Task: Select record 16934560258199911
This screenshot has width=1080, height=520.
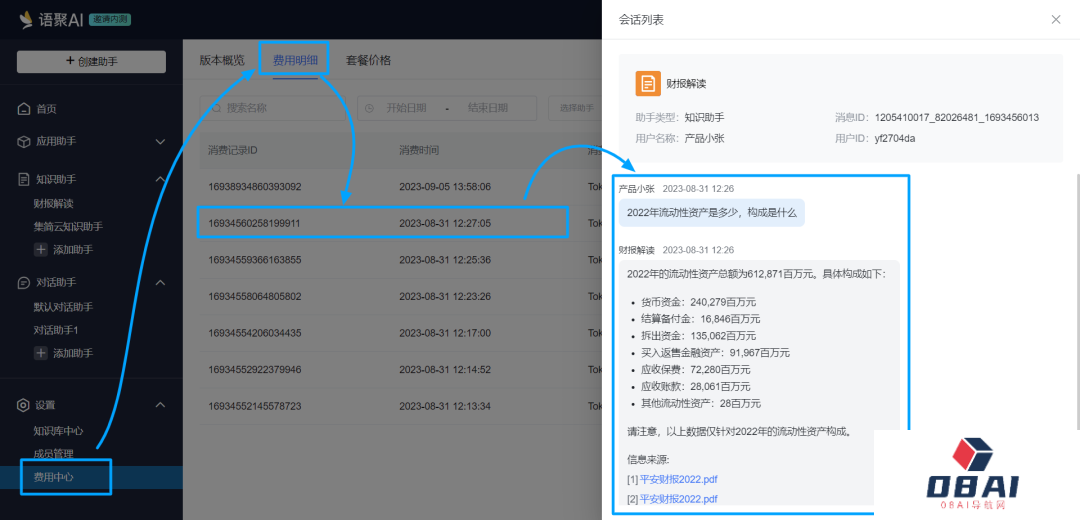Action: [254, 223]
